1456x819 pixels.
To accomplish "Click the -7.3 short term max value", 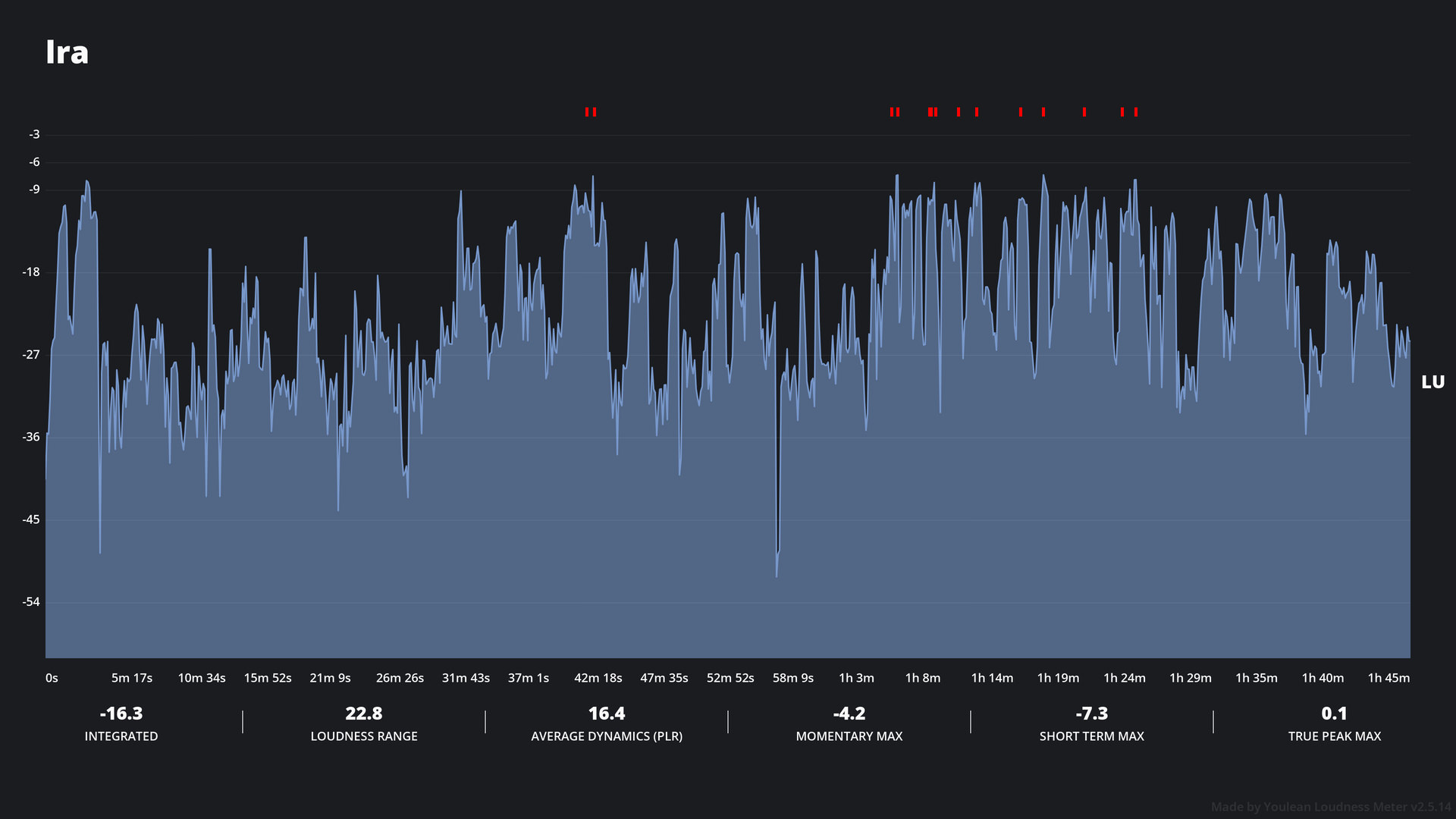I will (1092, 714).
